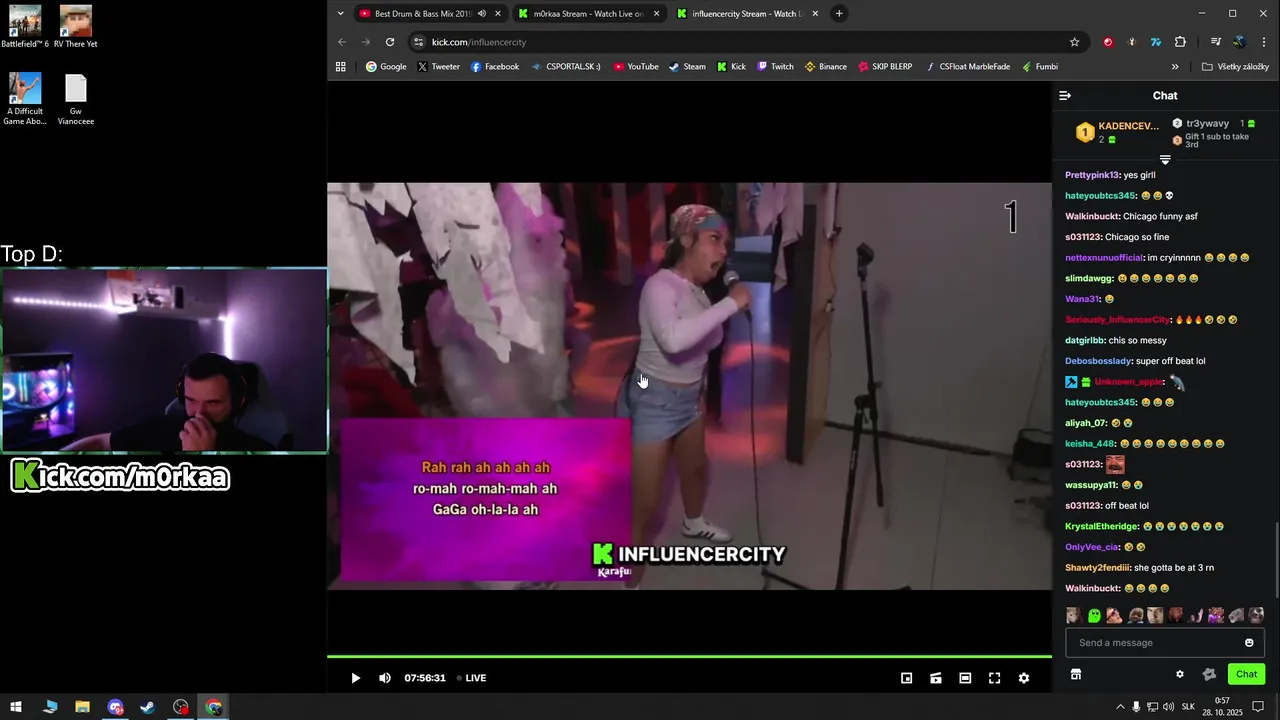Viewport: 1280px width, 720px height.
Task: Toggle theater mode on the player
Action: [965, 678]
